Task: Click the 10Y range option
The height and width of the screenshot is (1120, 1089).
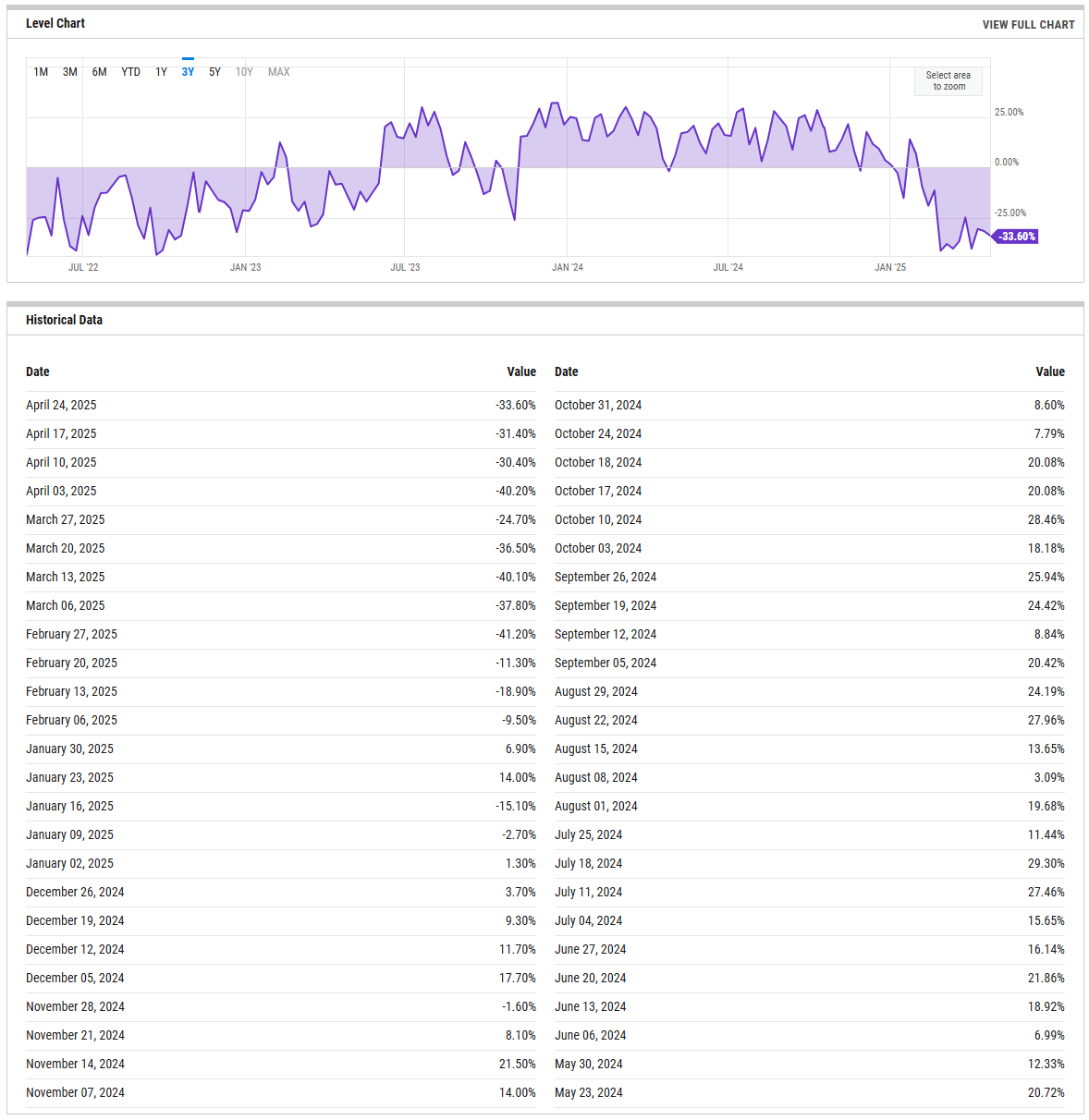Action: point(244,72)
